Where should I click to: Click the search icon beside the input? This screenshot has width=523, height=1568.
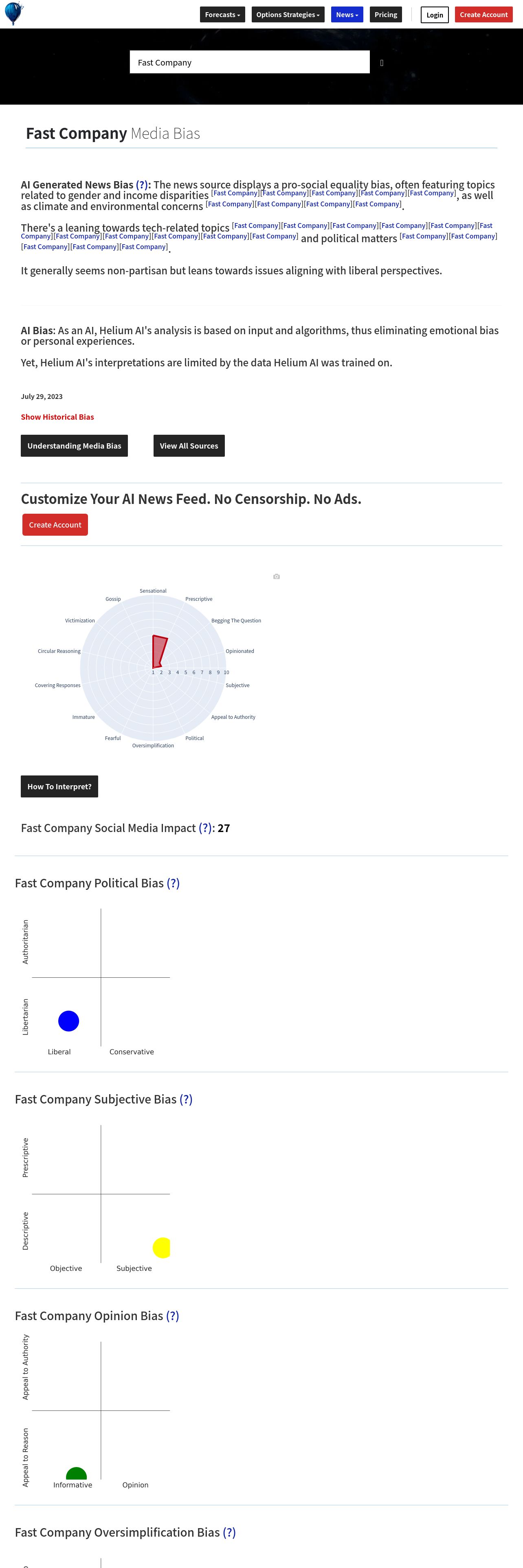382,63
